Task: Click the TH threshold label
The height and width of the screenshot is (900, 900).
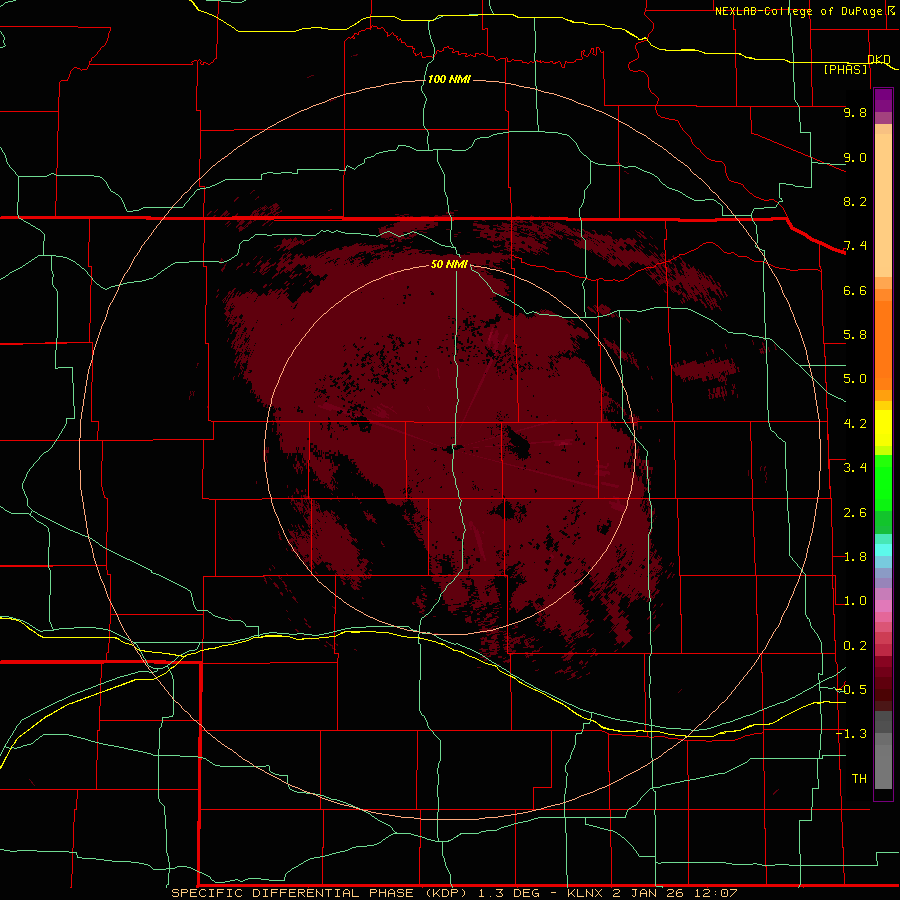Action: (x=859, y=779)
